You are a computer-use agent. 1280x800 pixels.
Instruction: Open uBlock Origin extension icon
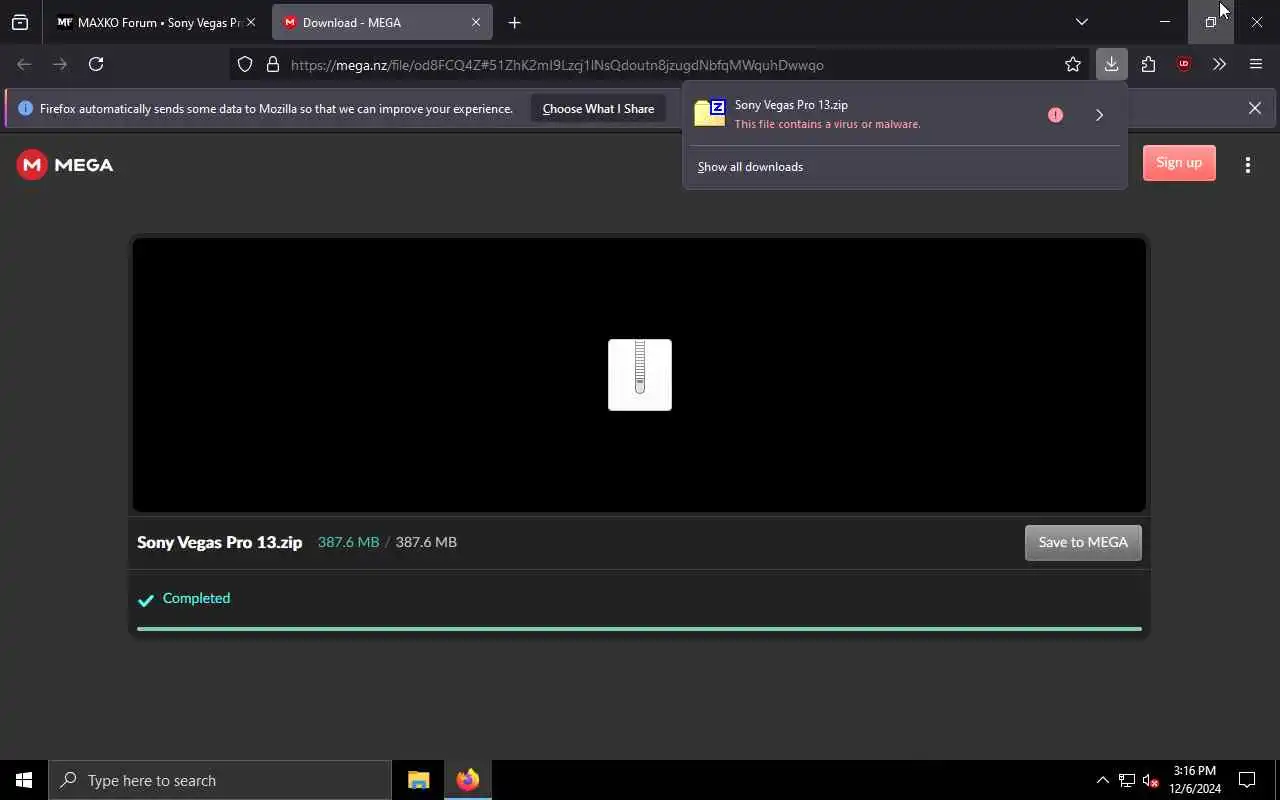(x=1184, y=64)
